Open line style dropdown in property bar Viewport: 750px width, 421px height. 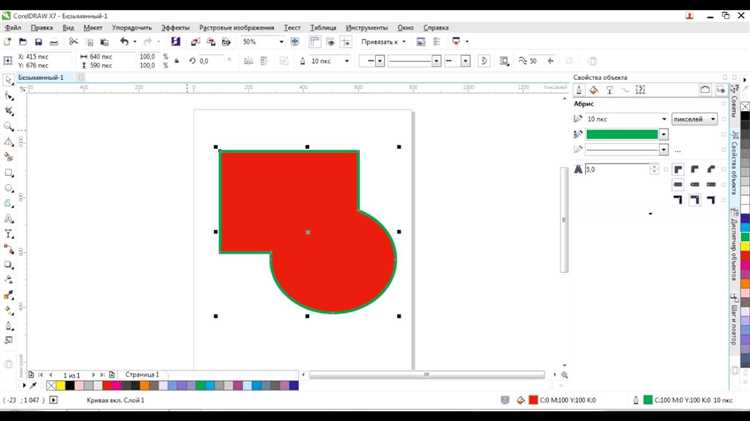[x=436, y=61]
